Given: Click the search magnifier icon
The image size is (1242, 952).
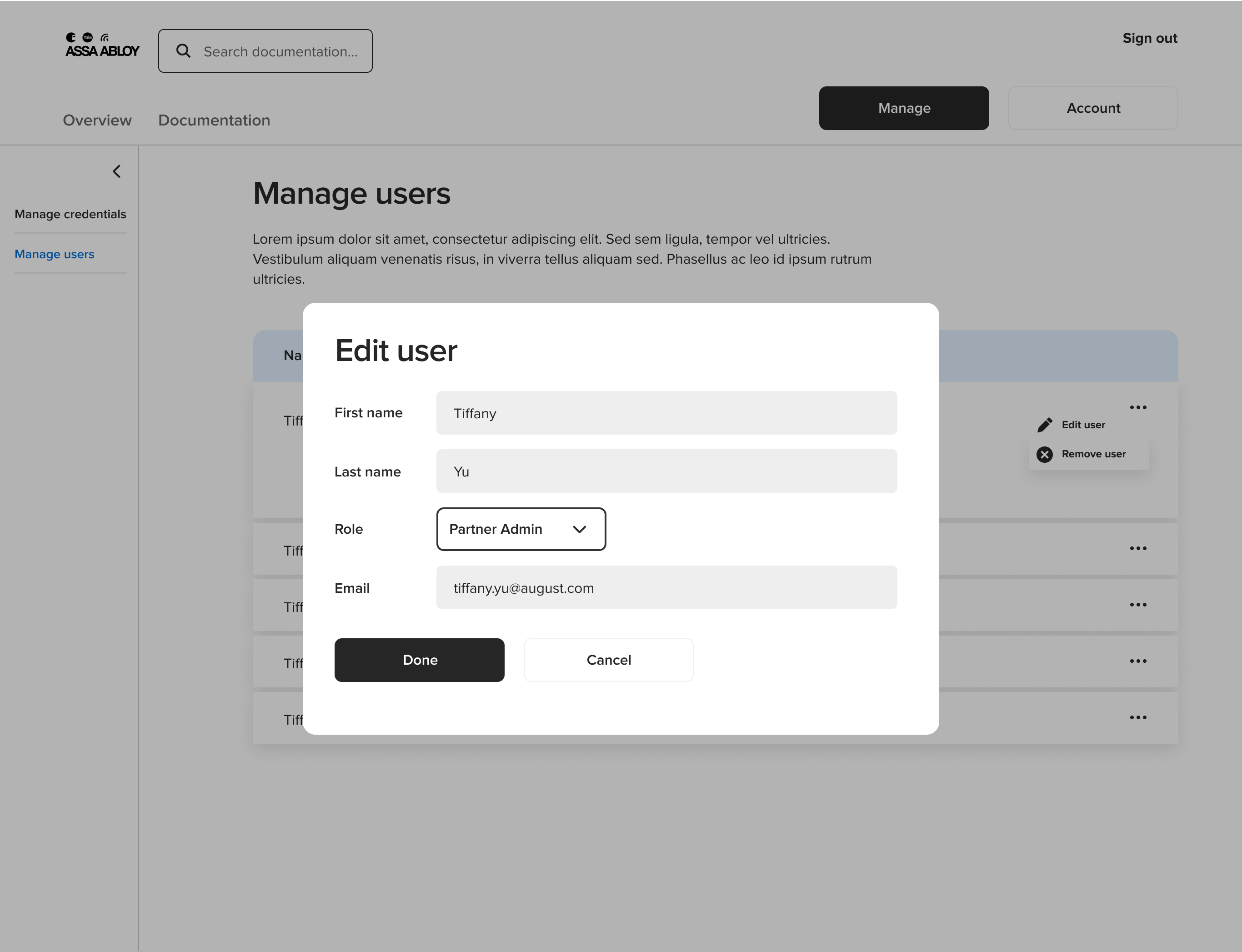Looking at the screenshot, I should point(183,51).
